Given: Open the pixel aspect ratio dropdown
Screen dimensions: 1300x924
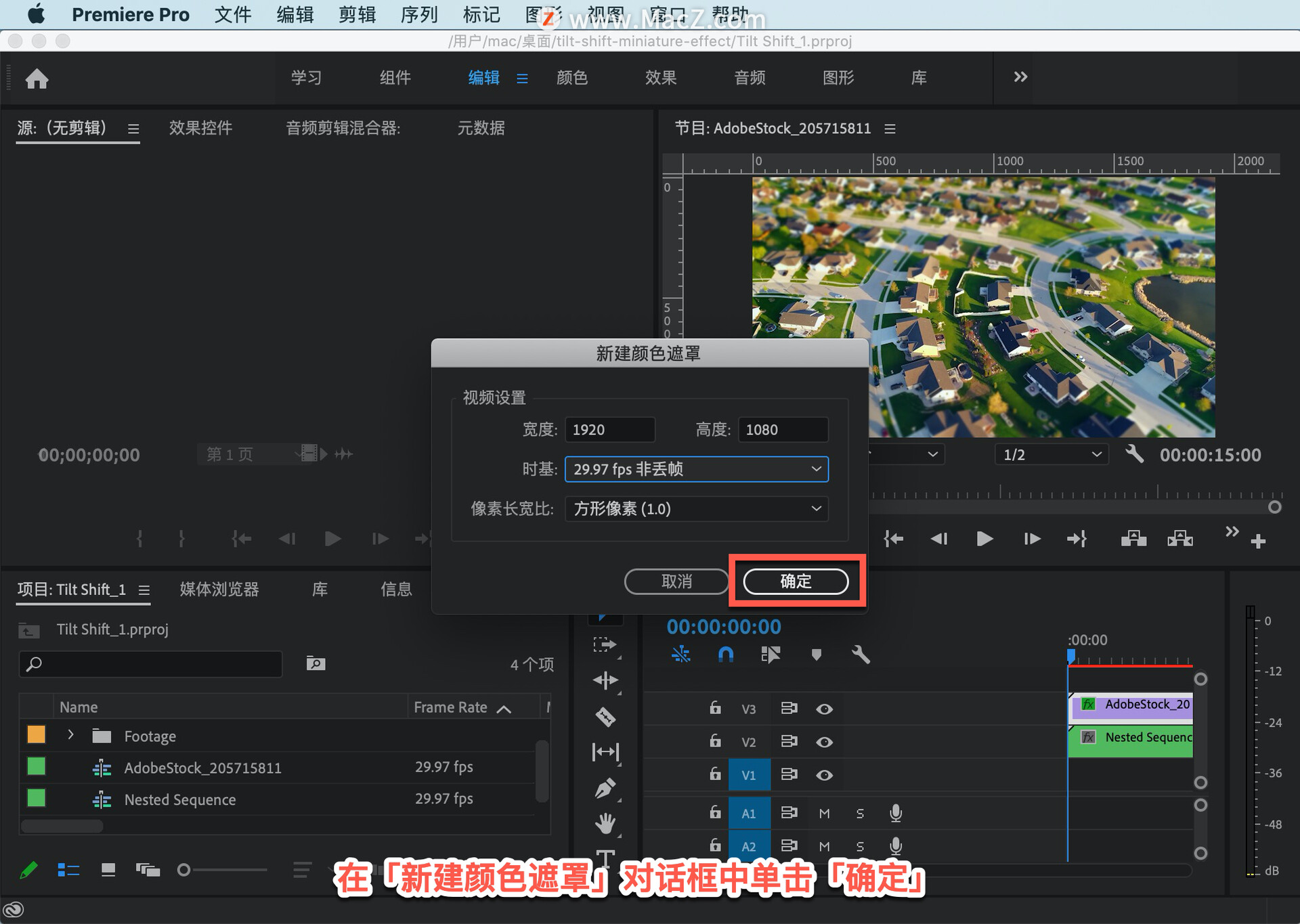Looking at the screenshot, I should 696,508.
